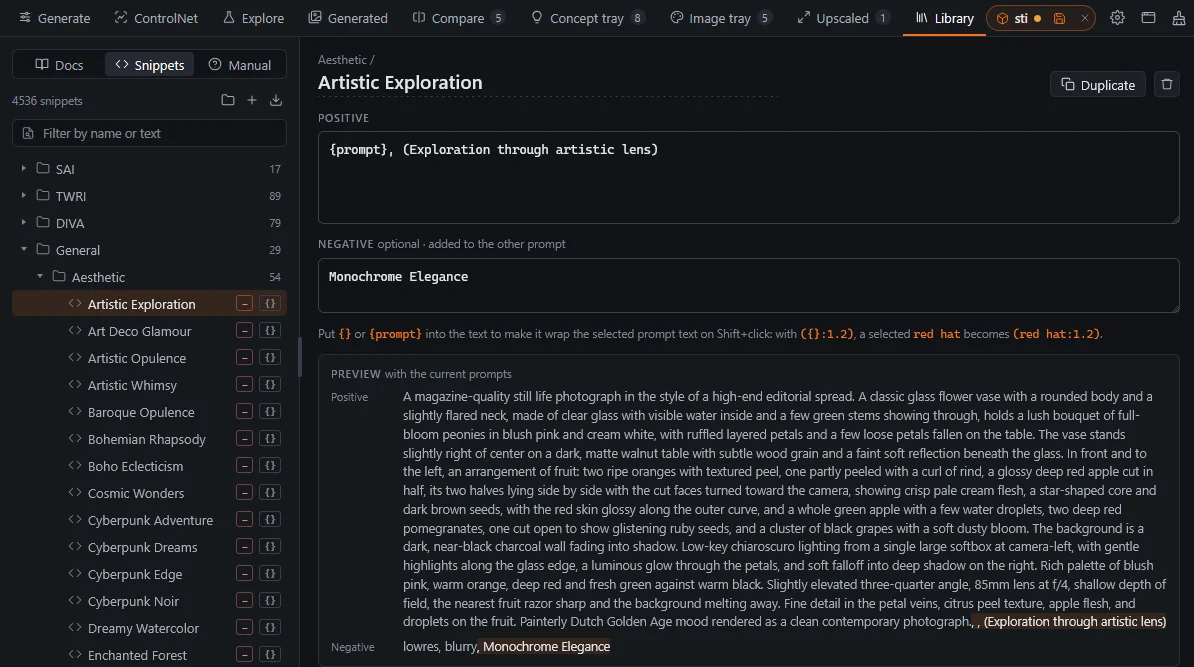
Task: Toggle the minus button on Artistic Exploration
Action: 244,304
